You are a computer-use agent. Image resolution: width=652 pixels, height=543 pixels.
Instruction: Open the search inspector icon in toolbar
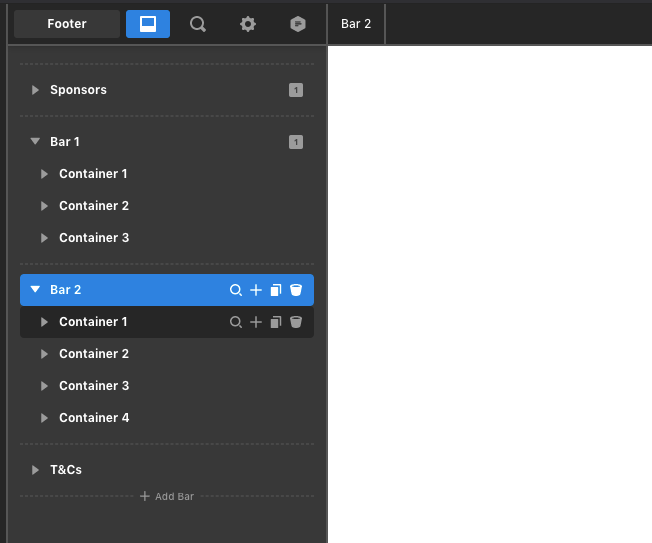(198, 24)
